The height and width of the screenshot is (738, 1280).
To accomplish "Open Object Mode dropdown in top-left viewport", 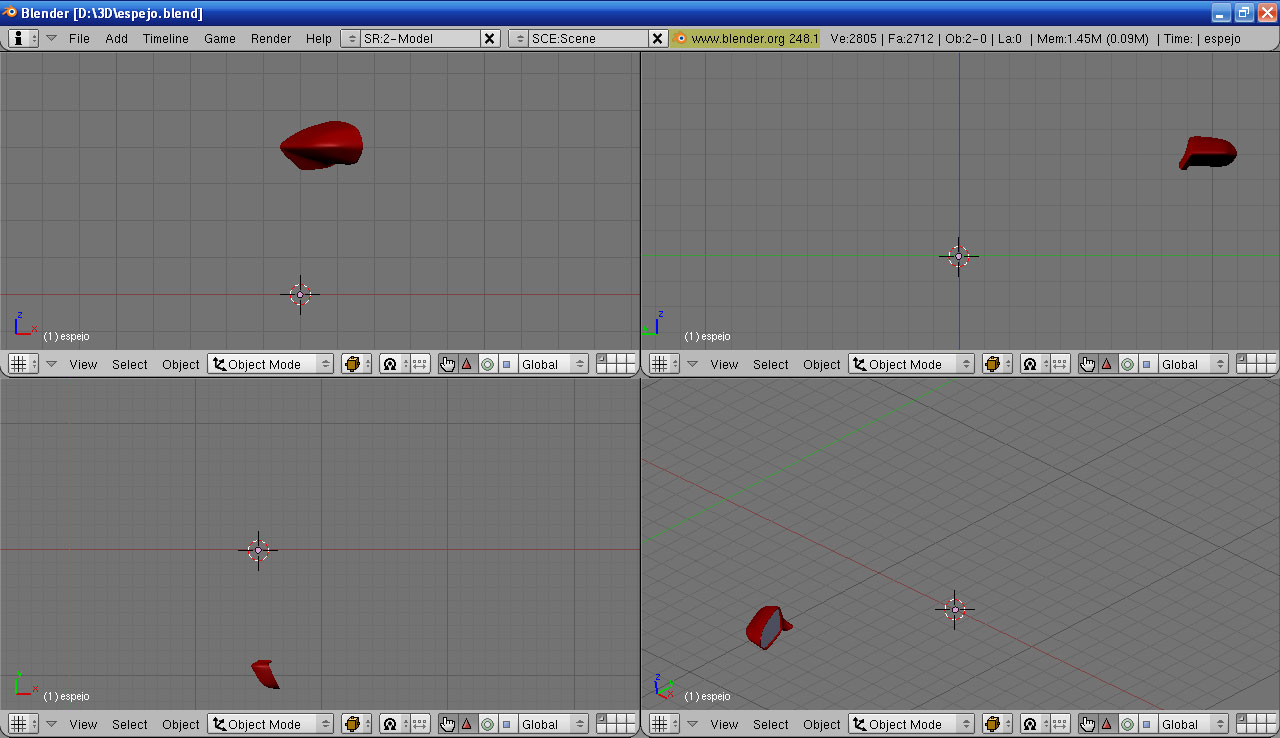I will click(x=271, y=364).
